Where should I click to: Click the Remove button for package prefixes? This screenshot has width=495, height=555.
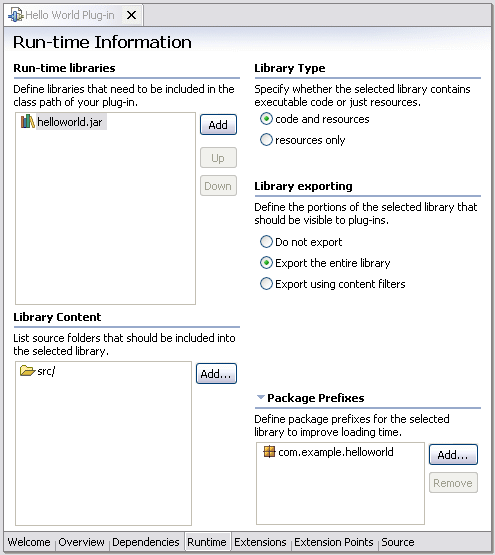coord(453,482)
